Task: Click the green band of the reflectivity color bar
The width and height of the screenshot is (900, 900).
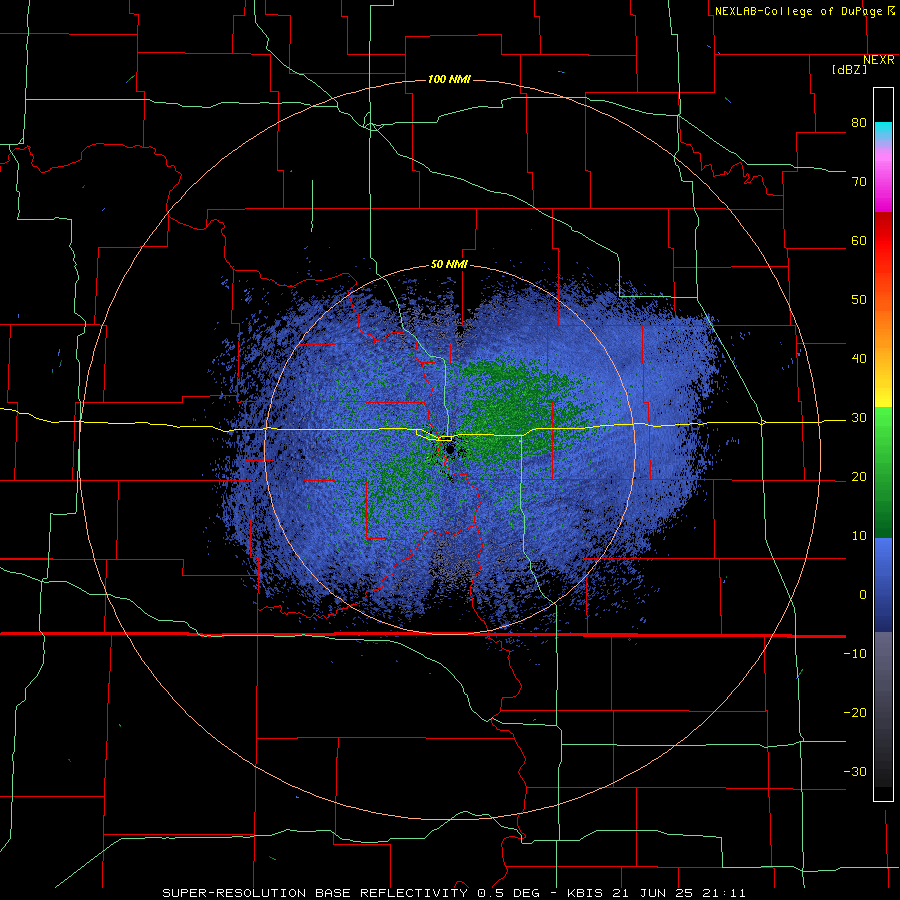Action: point(883,473)
